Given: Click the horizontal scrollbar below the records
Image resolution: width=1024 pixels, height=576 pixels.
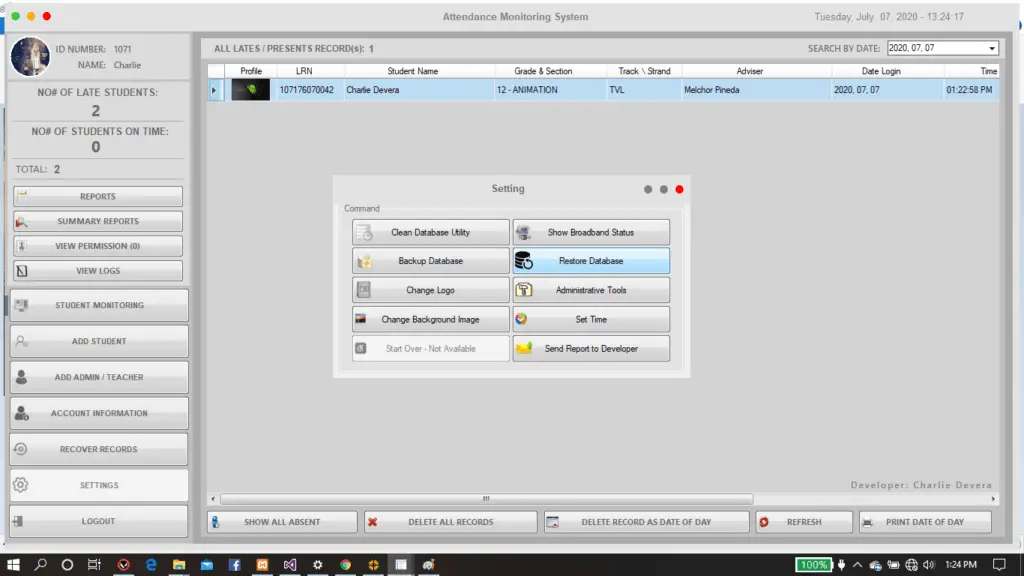Looking at the screenshot, I should coord(485,497).
